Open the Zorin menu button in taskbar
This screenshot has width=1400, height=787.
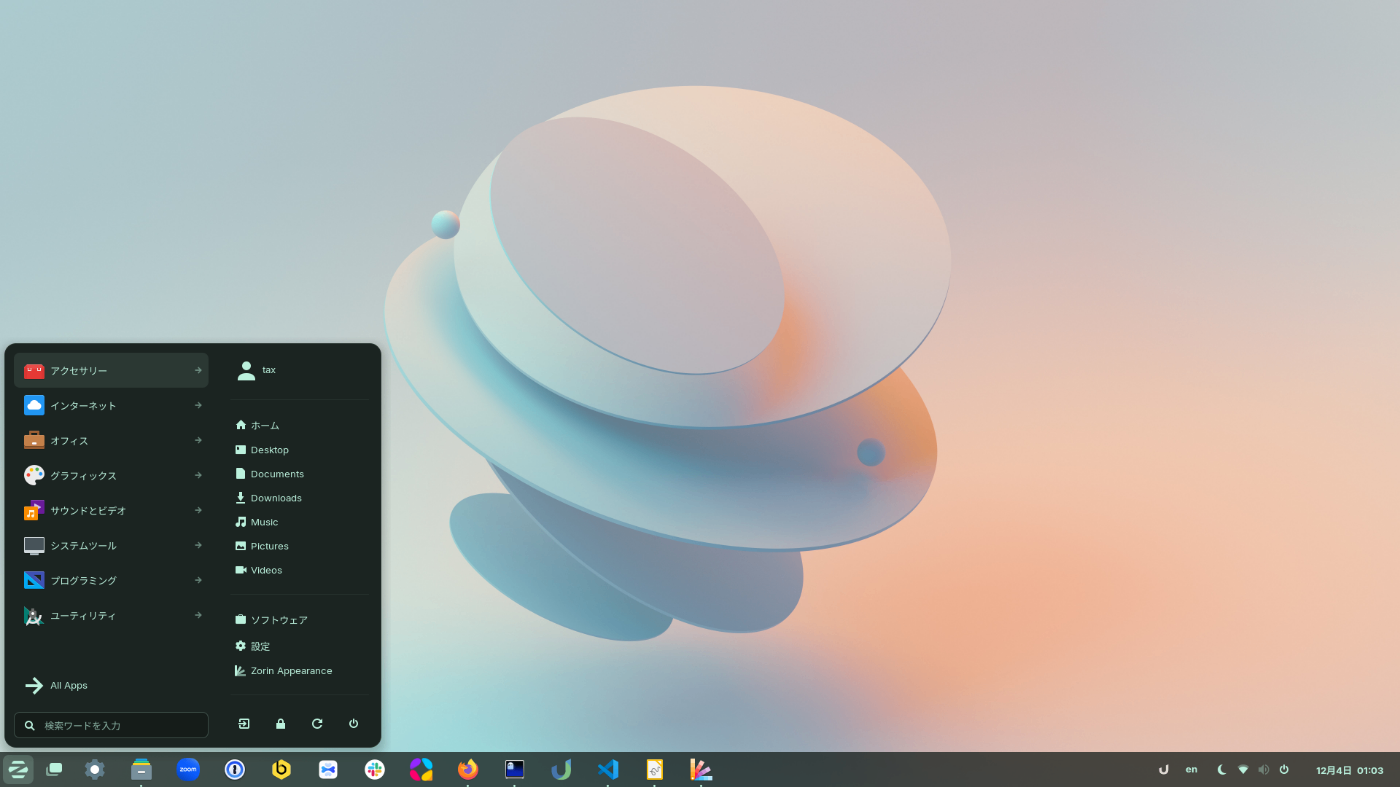(18, 769)
